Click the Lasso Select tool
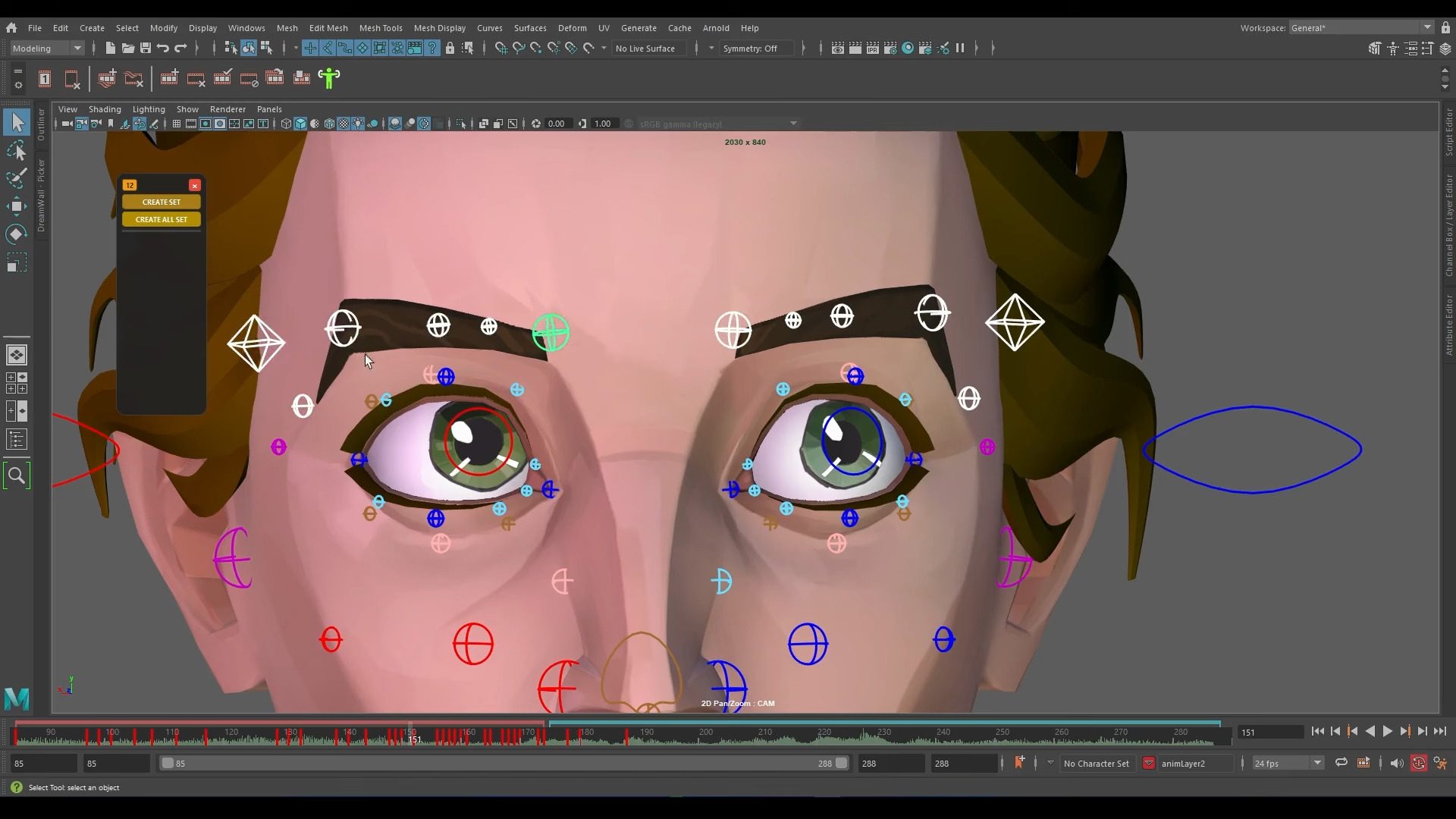The image size is (1456, 819). 16,151
